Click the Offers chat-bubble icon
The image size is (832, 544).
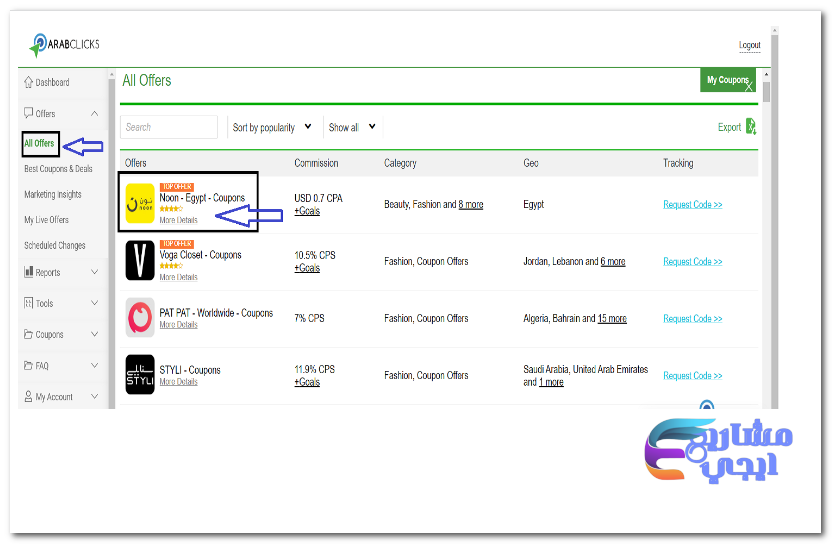point(29,113)
